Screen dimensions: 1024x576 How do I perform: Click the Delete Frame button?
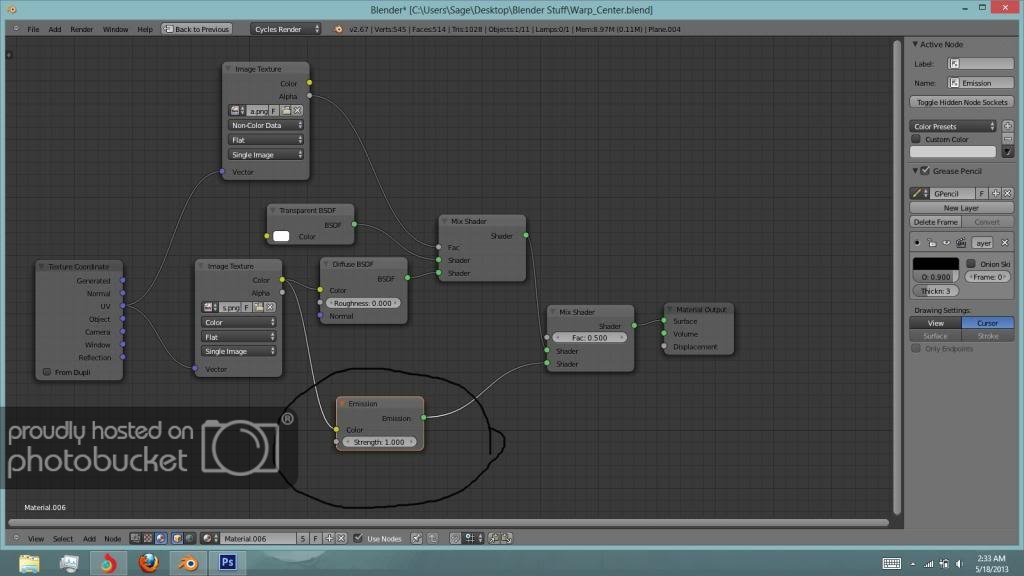[x=935, y=222]
